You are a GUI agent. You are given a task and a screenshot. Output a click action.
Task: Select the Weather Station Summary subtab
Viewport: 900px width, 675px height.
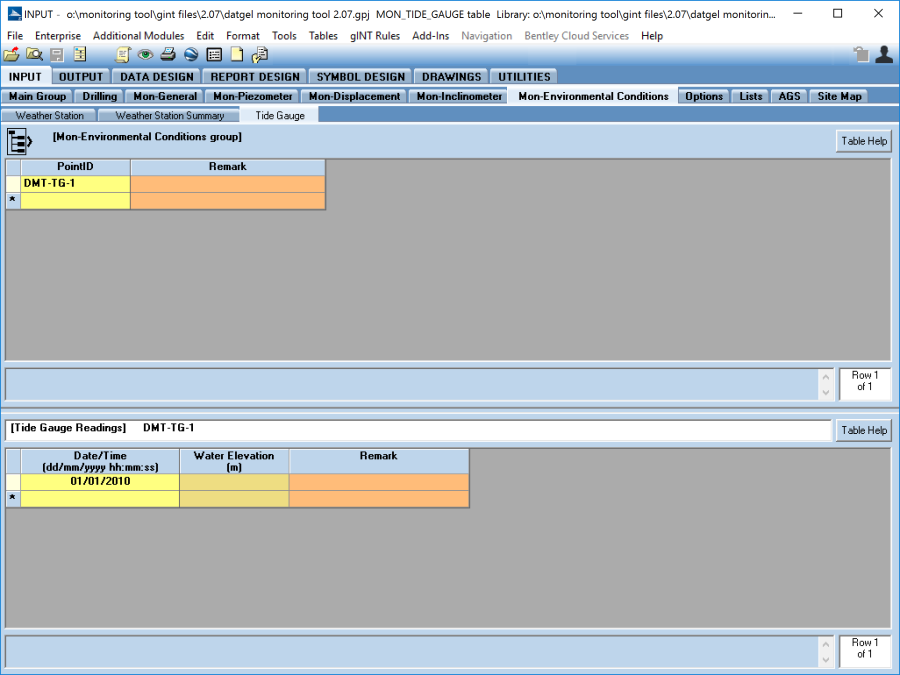point(170,116)
